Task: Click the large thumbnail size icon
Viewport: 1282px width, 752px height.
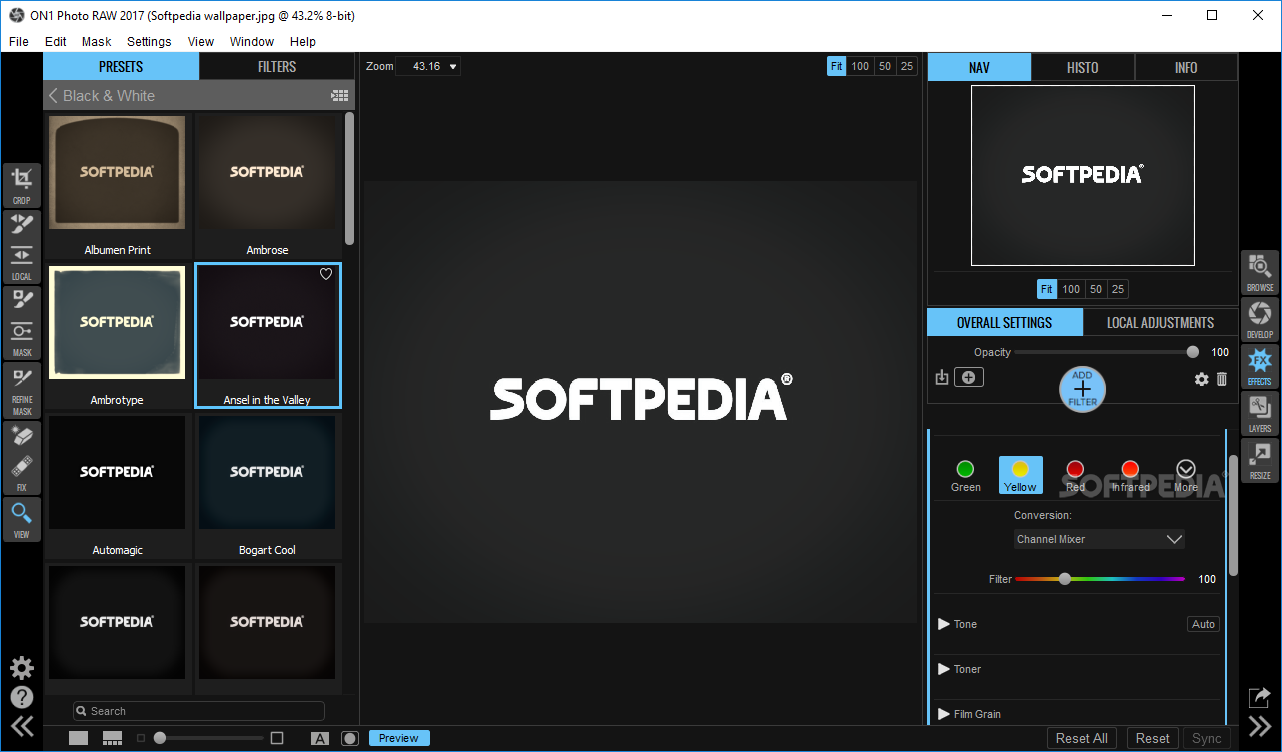Action: [x=277, y=738]
